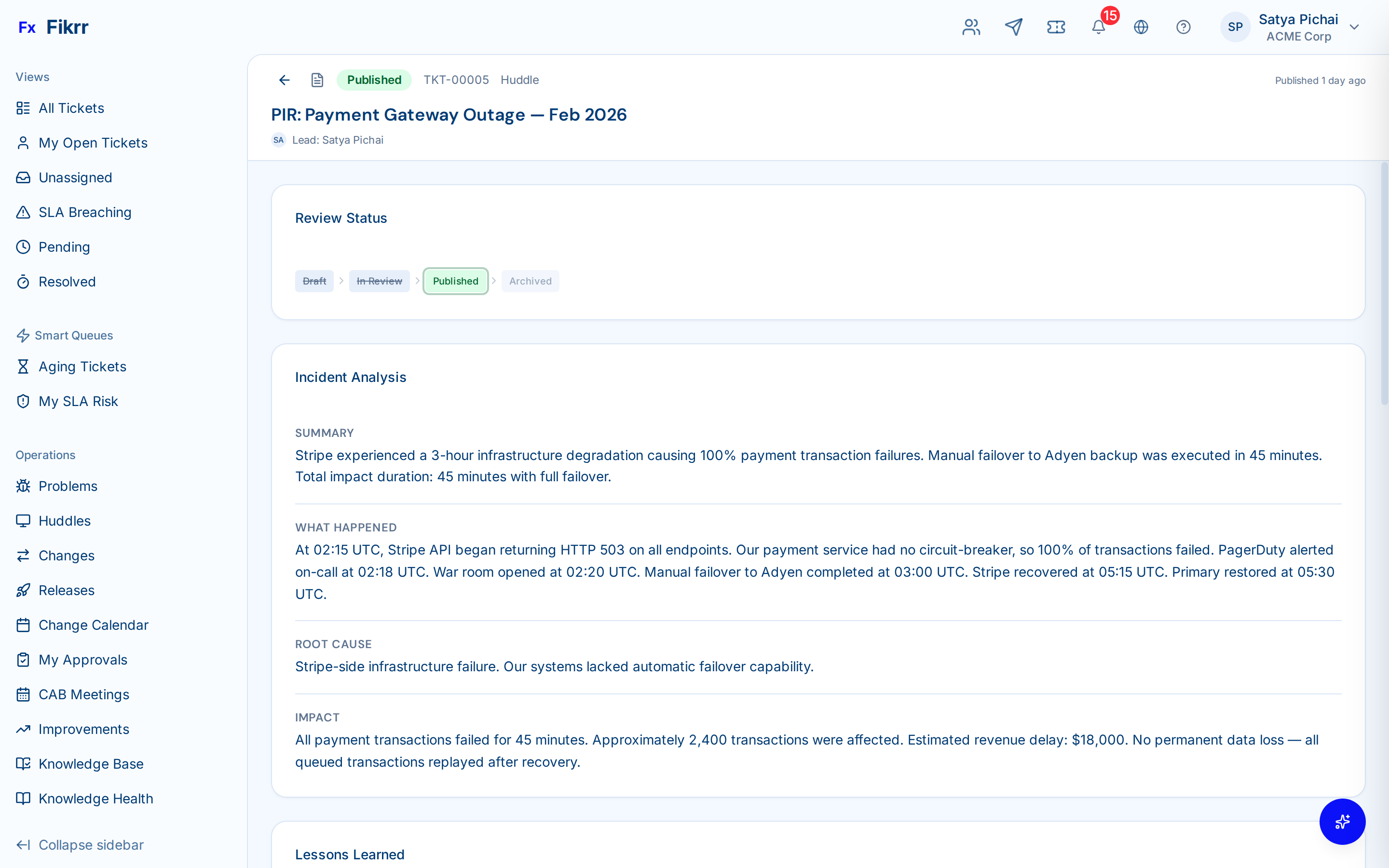Select the Published stage in Review Status
This screenshot has height=868, width=1389.
[455, 281]
